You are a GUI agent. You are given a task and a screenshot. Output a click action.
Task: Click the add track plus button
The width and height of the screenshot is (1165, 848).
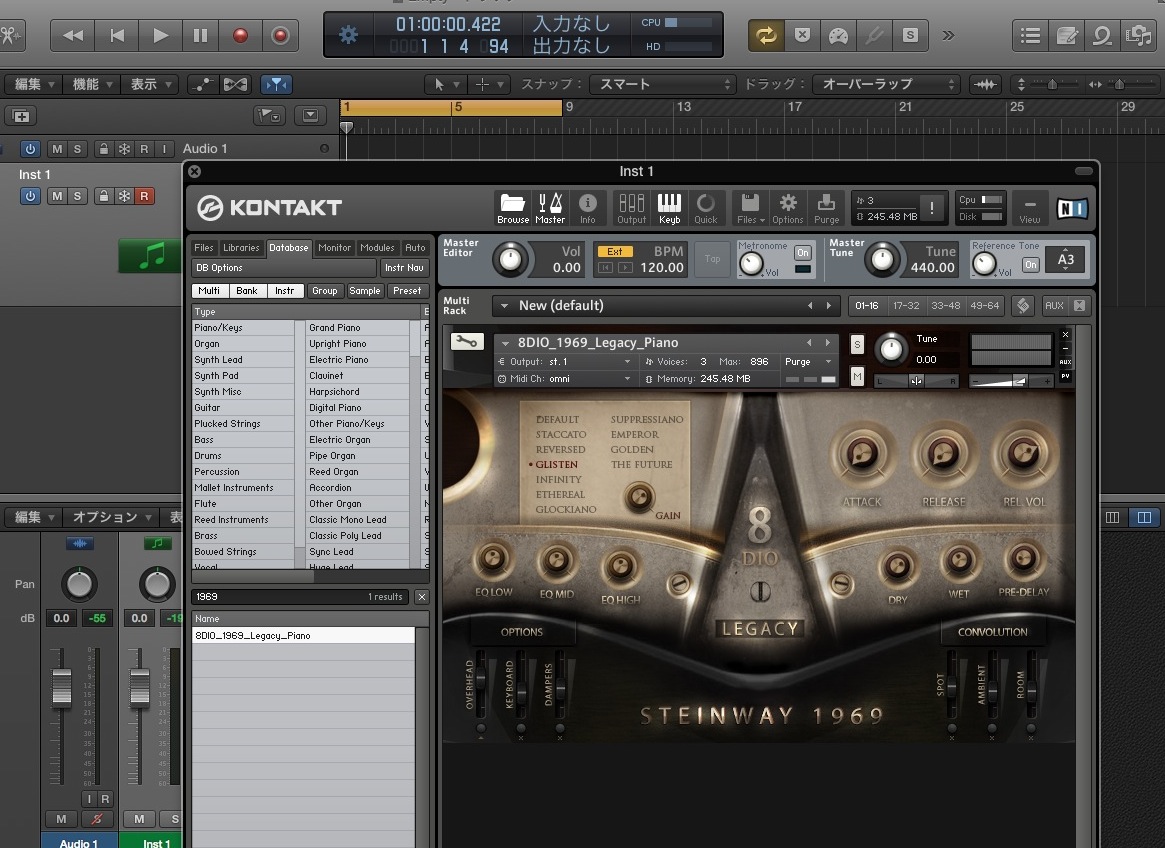[x=21, y=116]
